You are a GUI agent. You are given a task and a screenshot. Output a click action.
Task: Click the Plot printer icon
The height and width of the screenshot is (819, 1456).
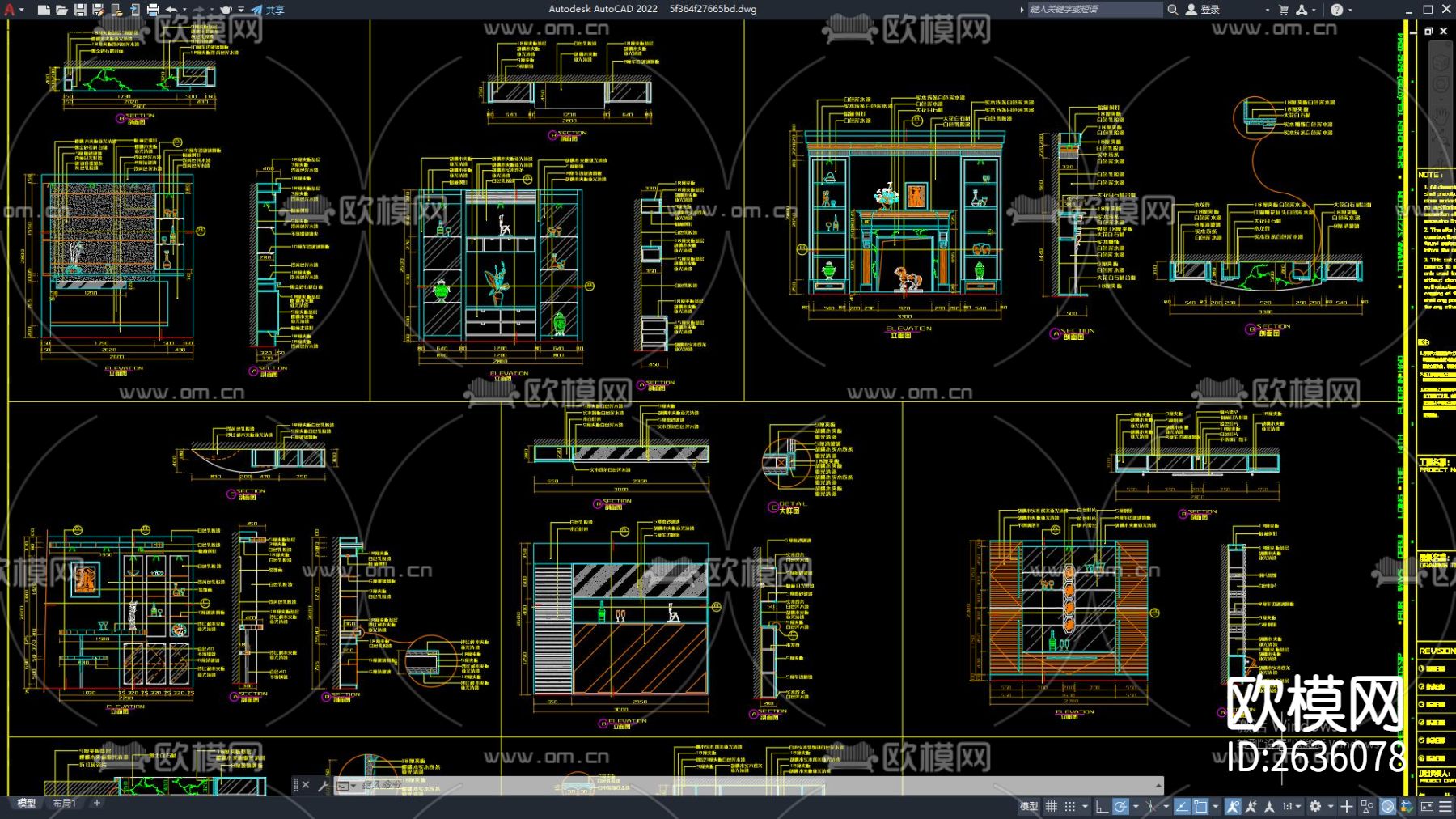[x=153, y=10]
